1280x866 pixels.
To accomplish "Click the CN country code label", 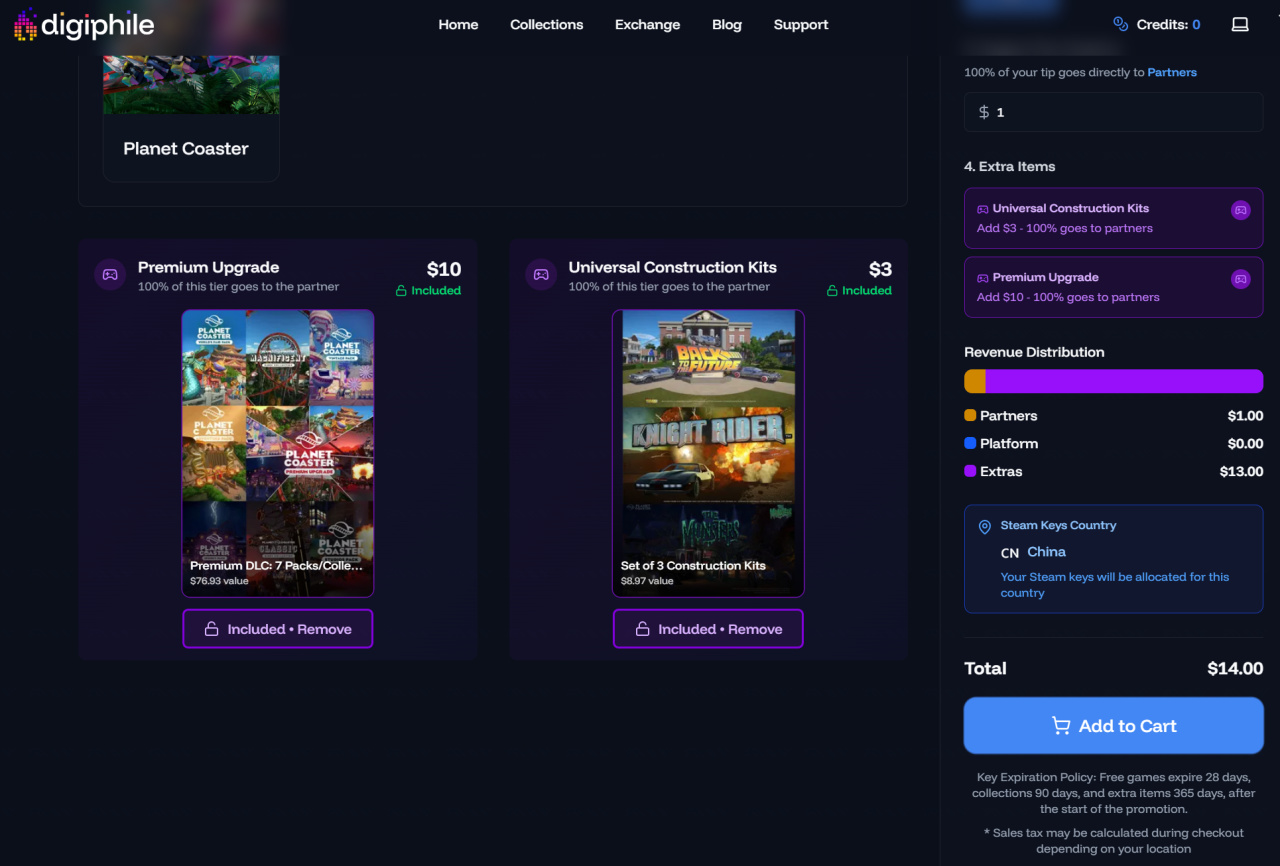I will (x=1010, y=553).
